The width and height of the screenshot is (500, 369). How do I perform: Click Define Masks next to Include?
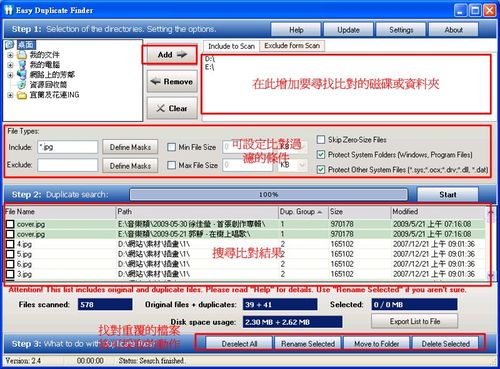(130, 147)
